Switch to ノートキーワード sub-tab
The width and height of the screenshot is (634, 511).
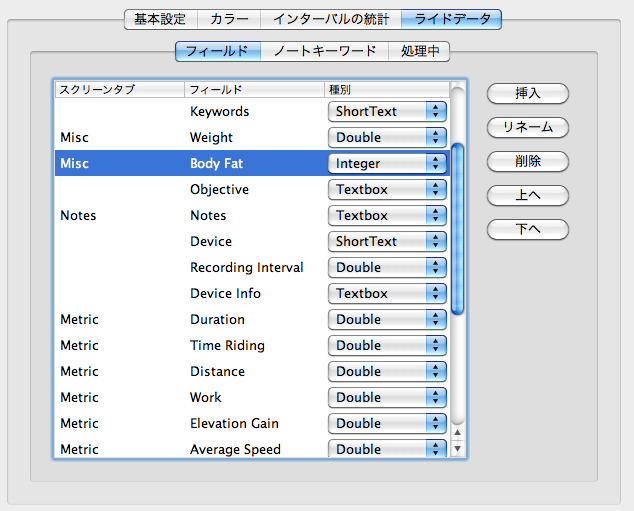click(325, 51)
